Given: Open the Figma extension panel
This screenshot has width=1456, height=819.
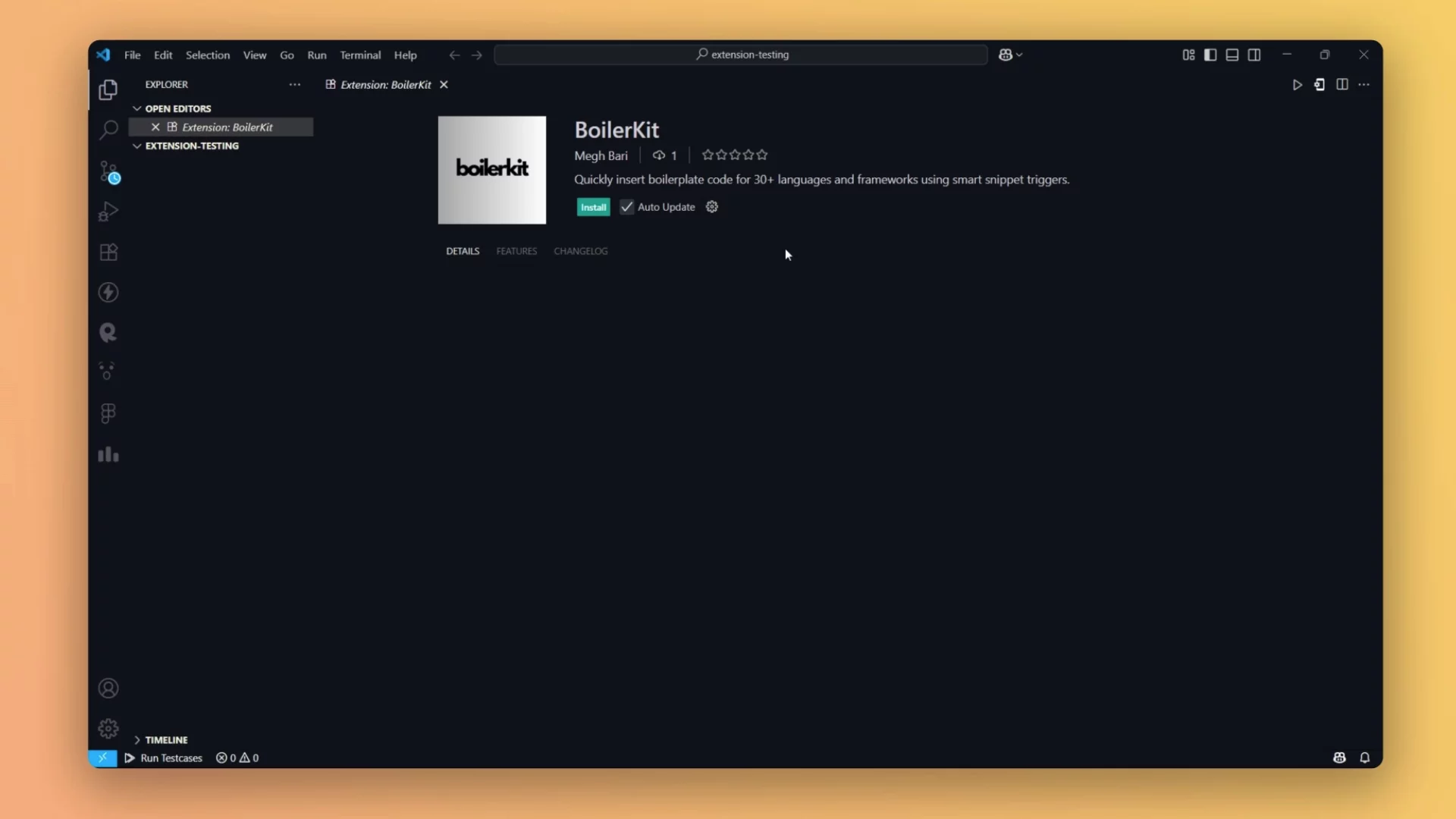Looking at the screenshot, I should pos(108,413).
